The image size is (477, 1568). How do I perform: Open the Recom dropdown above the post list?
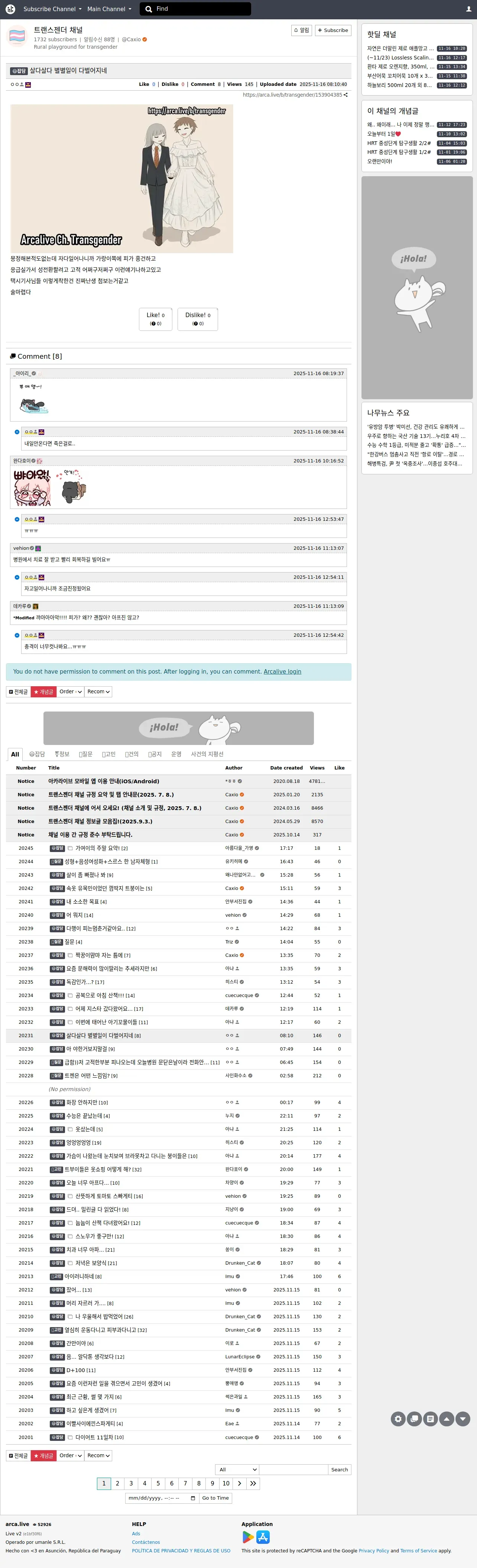(x=98, y=691)
